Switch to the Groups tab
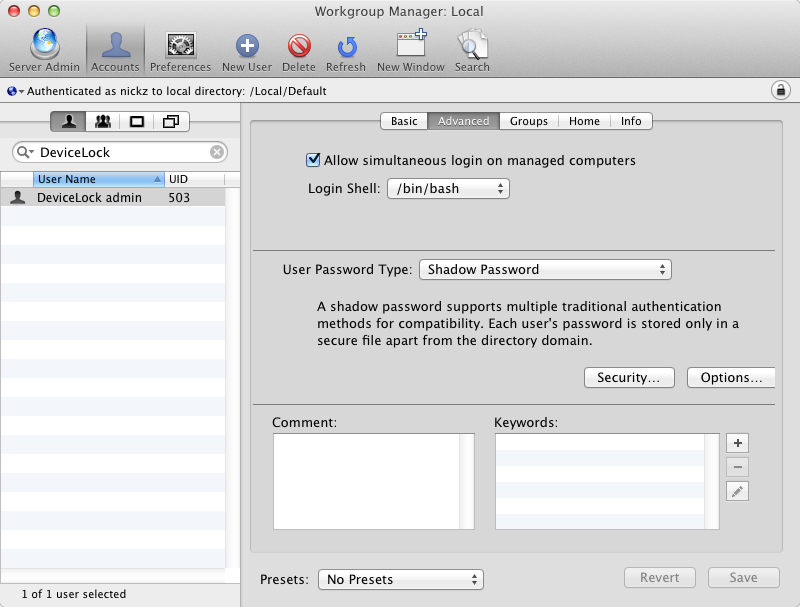Screen dimensions: 800x607 pyautogui.click(x=528, y=121)
